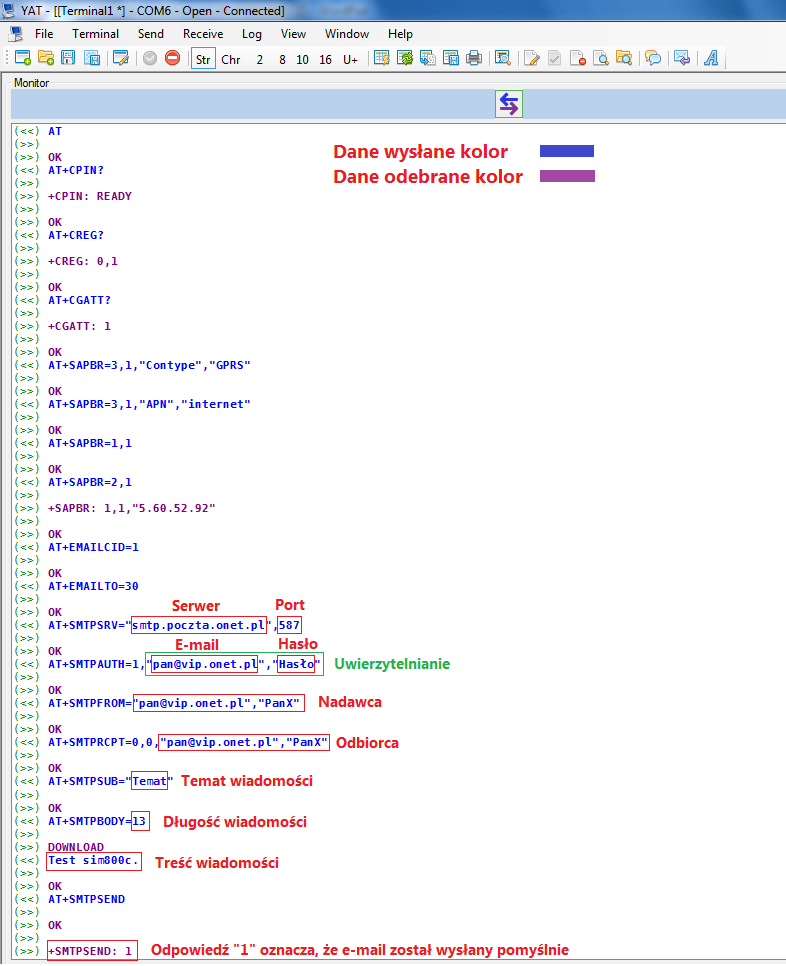The width and height of the screenshot is (786, 966).
Task: Print the monitor using the printer icon
Action: (474, 58)
